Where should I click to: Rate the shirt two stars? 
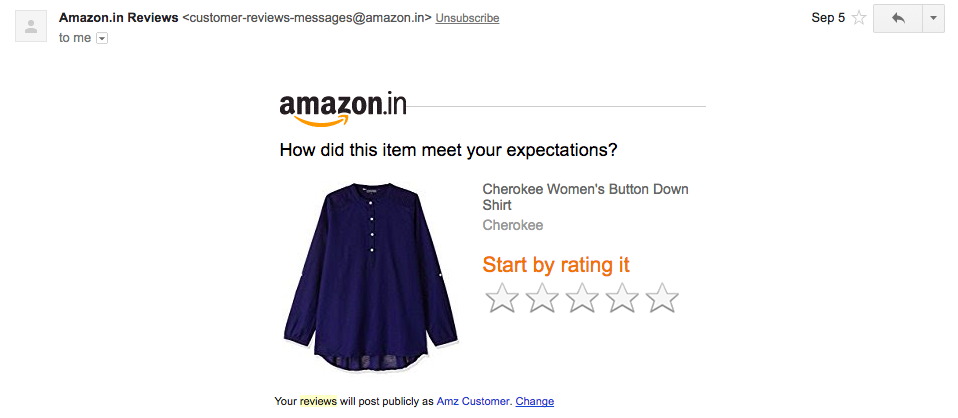coord(542,298)
